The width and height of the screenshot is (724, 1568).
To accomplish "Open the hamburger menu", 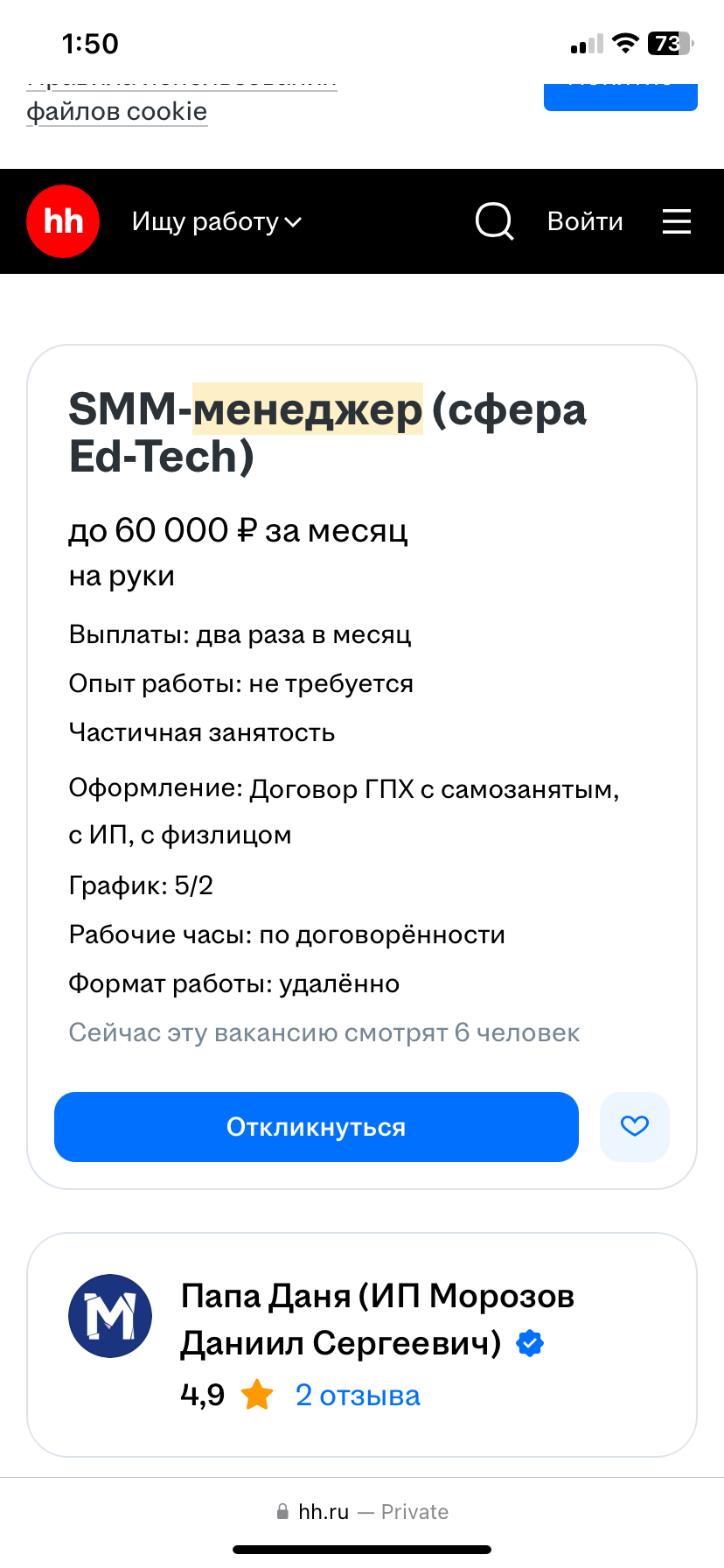I will [676, 221].
